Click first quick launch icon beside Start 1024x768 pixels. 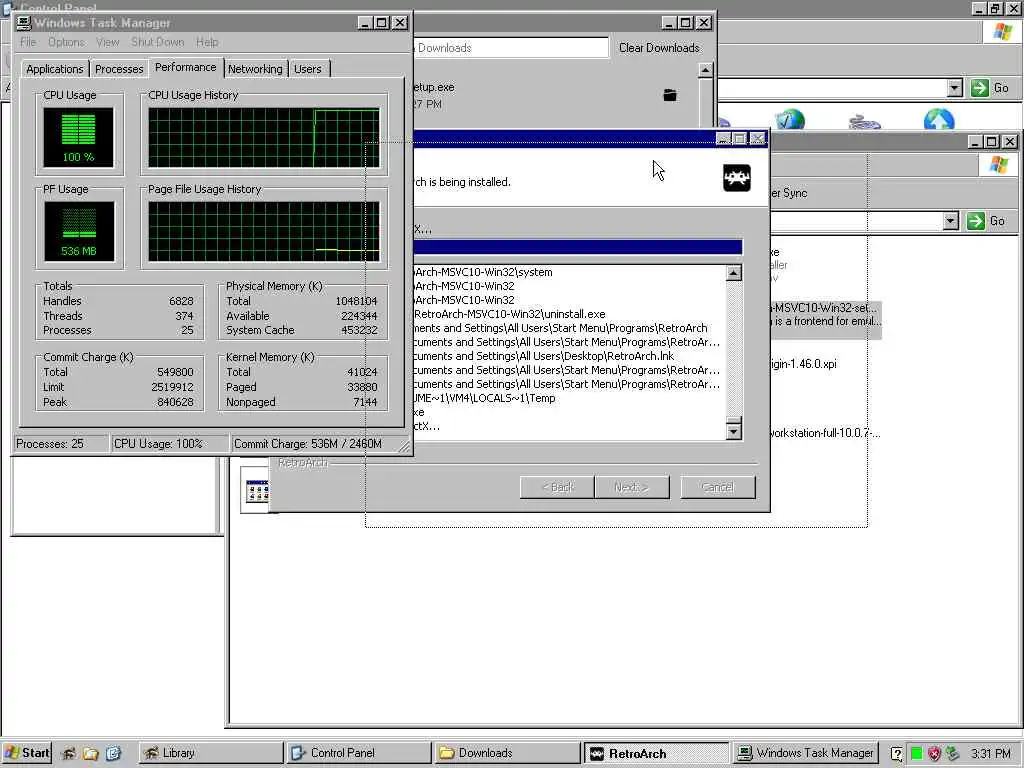click(68, 753)
